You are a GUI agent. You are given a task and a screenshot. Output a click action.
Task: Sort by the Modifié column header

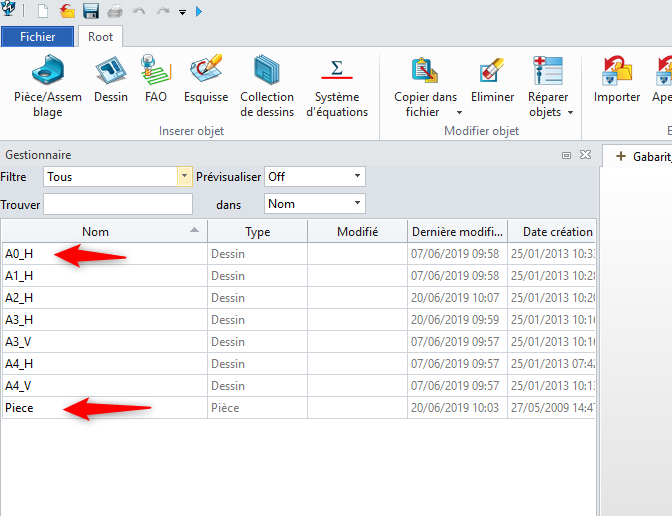(x=357, y=232)
